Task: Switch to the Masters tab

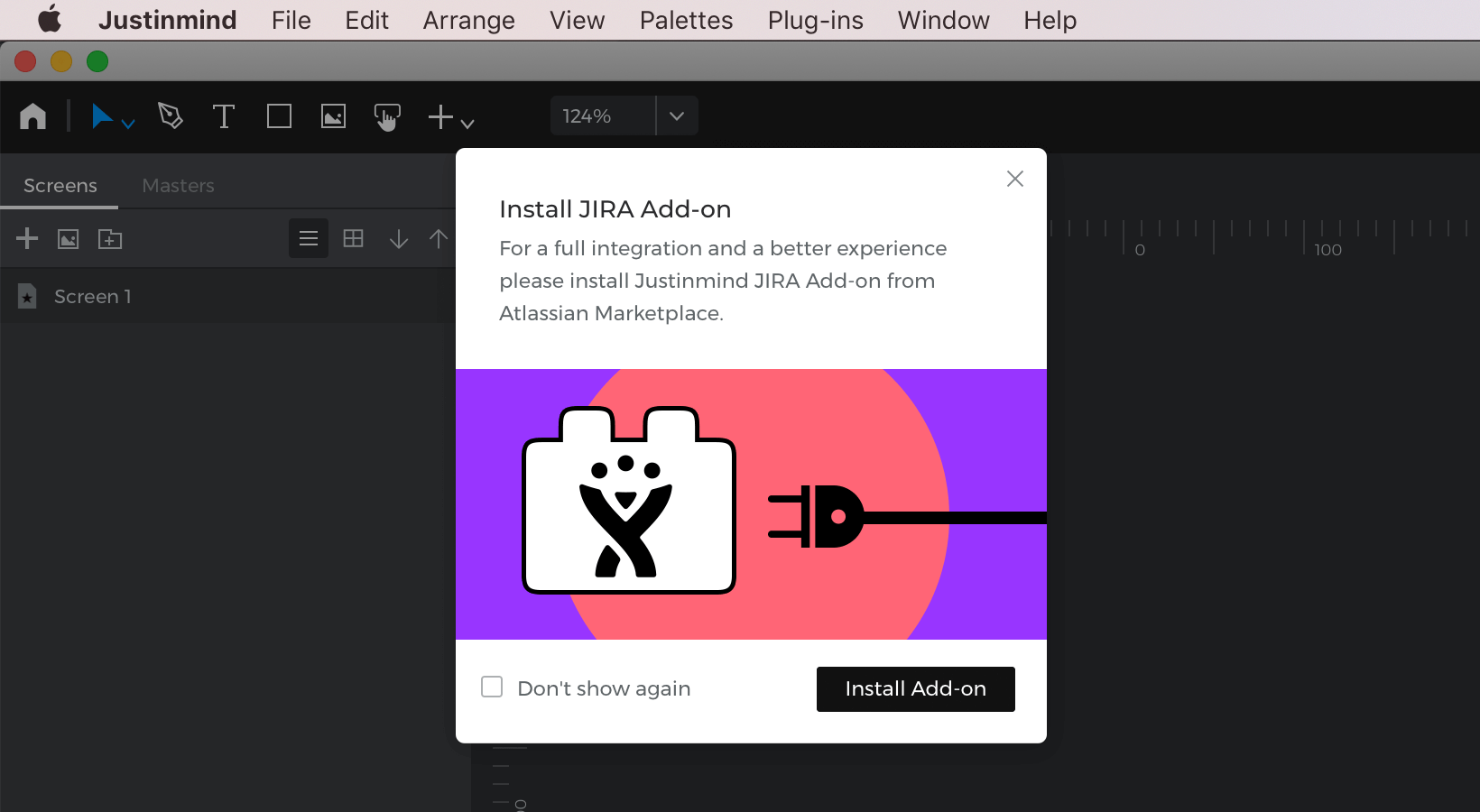Action: click(x=178, y=185)
